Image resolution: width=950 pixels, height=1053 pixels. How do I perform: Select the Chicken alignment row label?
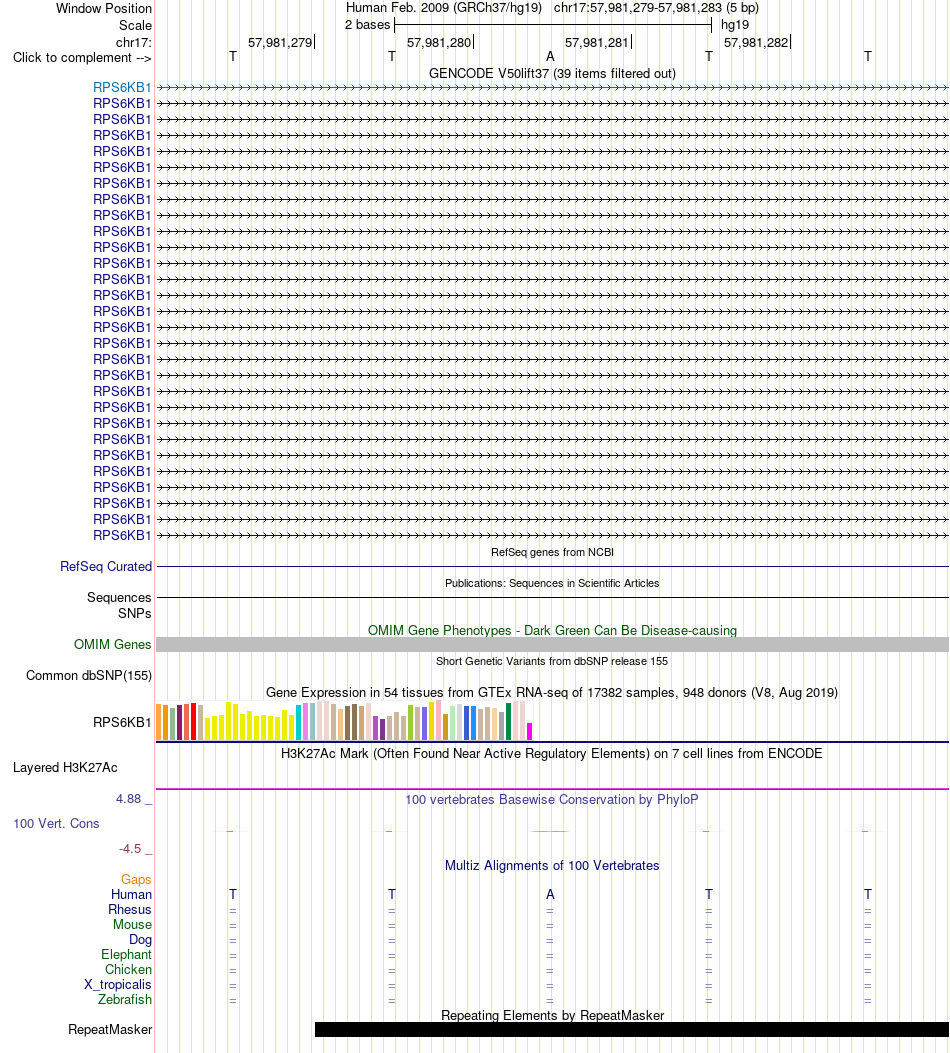coord(128,970)
